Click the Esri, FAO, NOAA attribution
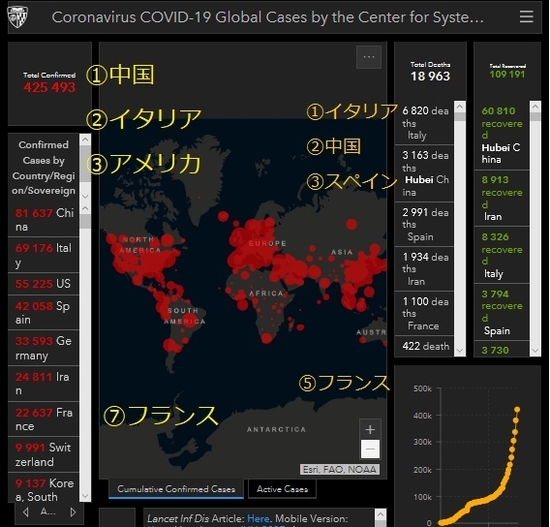 click(x=340, y=469)
